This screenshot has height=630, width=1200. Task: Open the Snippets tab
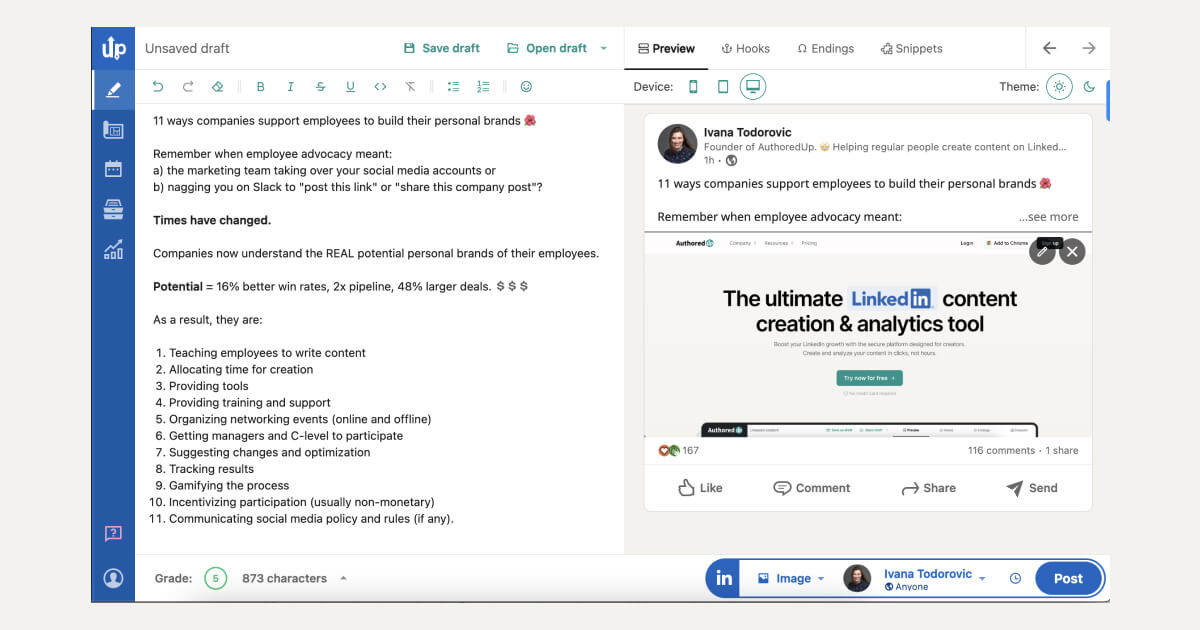pyautogui.click(x=911, y=48)
